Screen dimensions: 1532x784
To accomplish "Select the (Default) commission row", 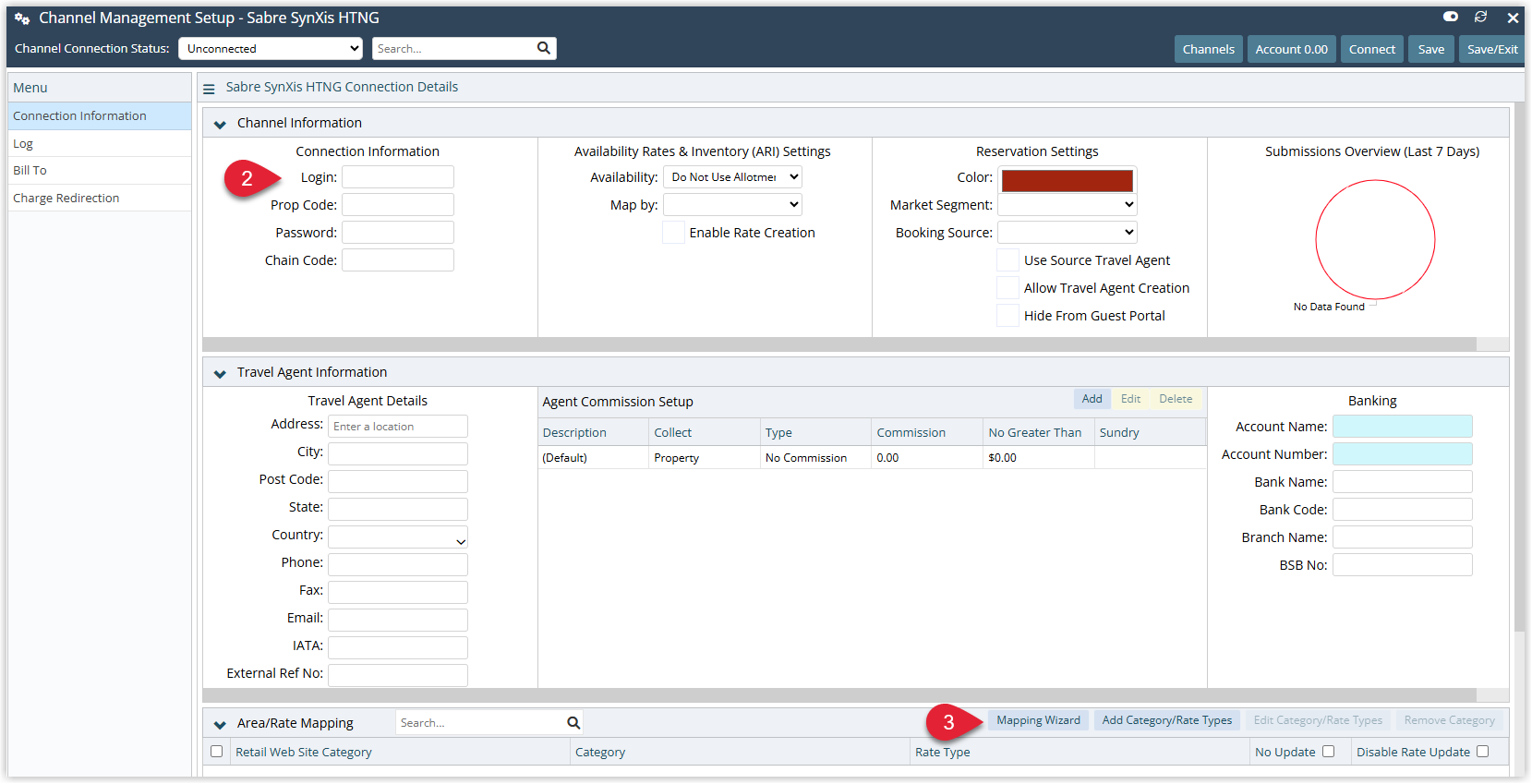I will 873,458.
